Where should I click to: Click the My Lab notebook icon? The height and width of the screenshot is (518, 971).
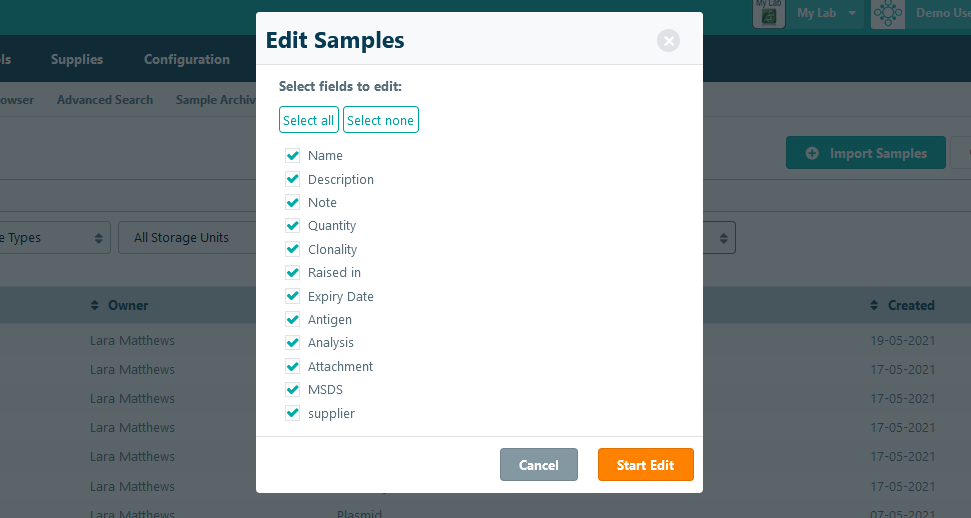pos(769,14)
